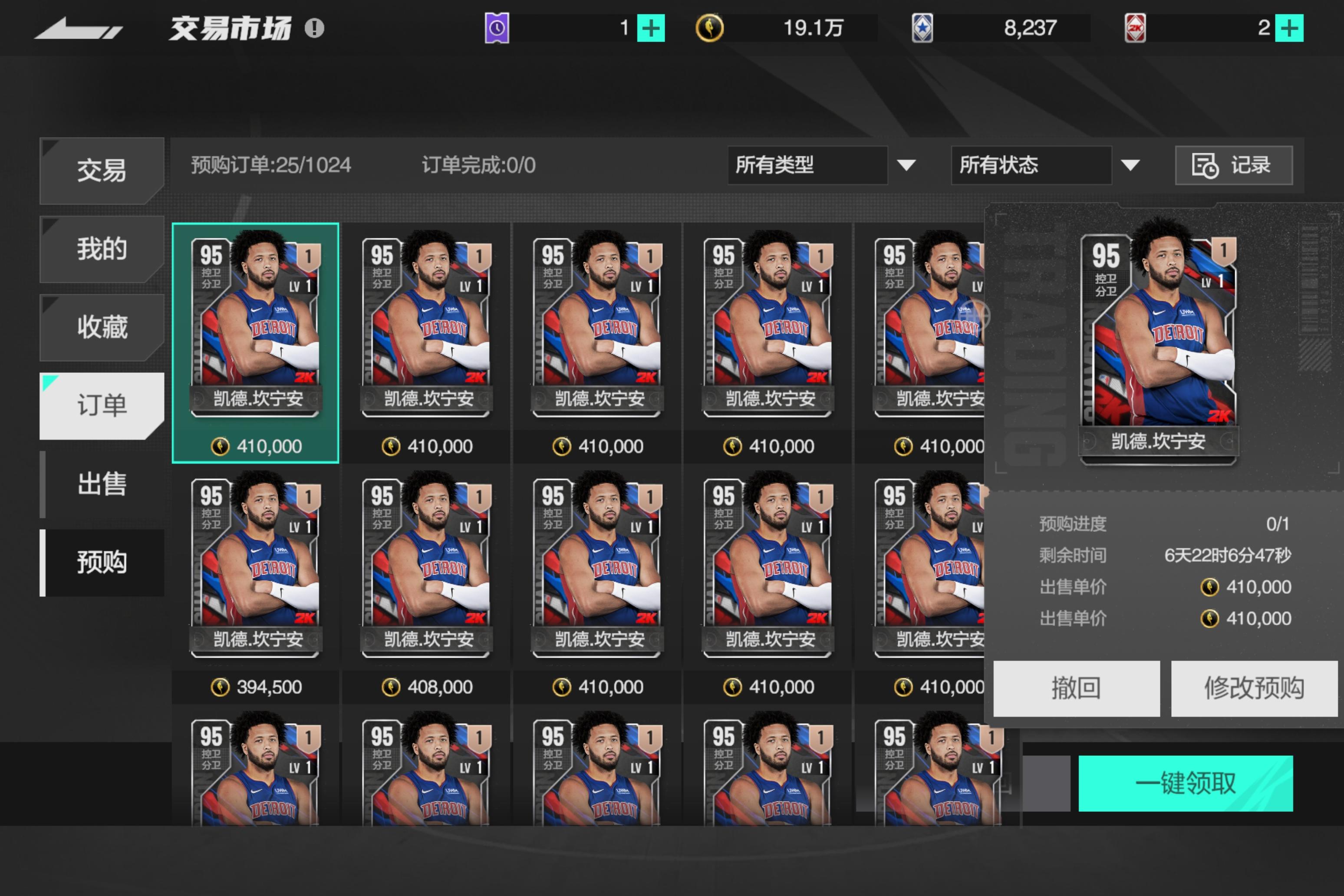Click the 预购订单:25/1024 text
The height and width of the screenshot is (896, 1344).
coord(271,165)
